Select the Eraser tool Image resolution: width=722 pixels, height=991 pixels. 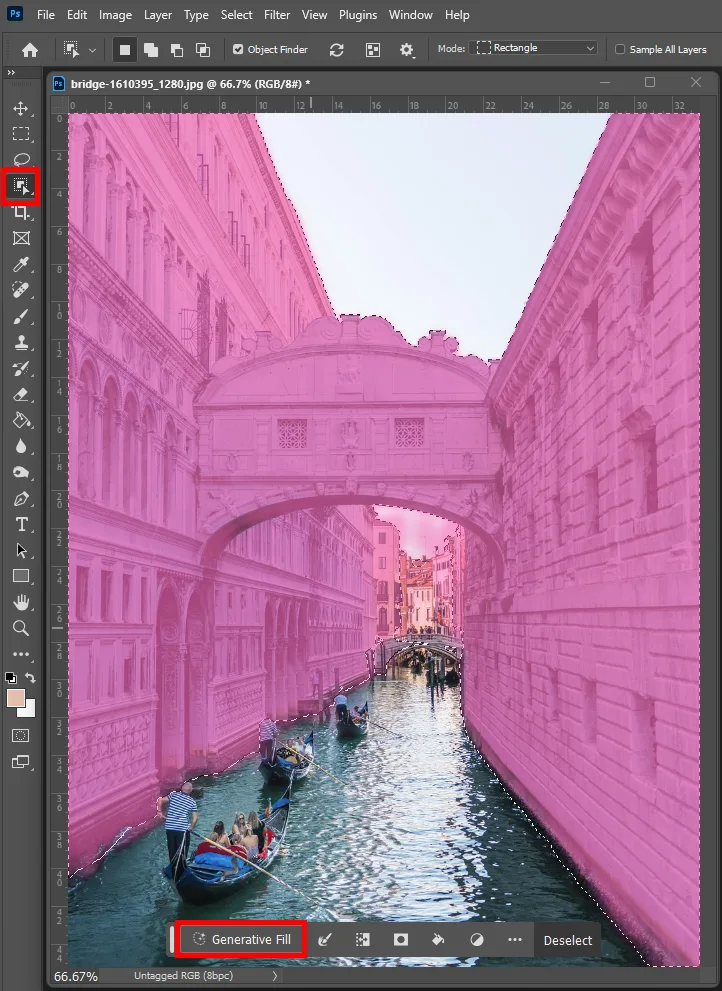tap(21, 395)
